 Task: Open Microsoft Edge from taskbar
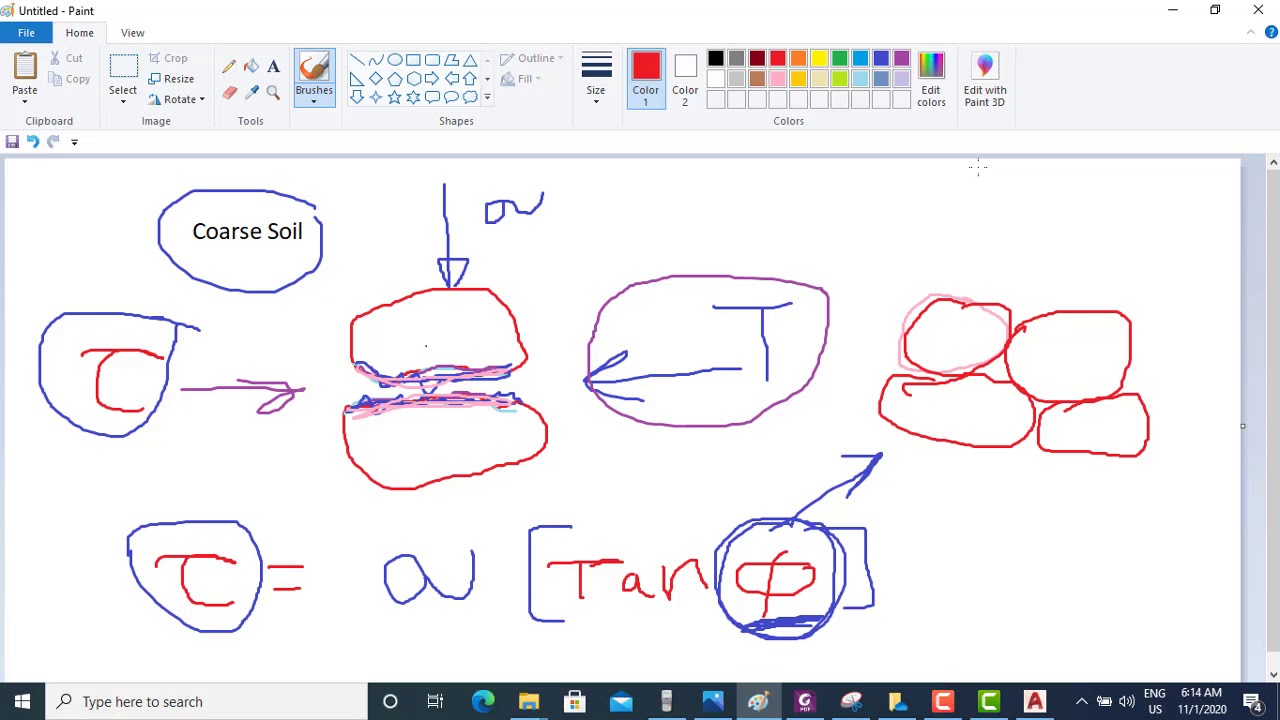tap(483, 702)
